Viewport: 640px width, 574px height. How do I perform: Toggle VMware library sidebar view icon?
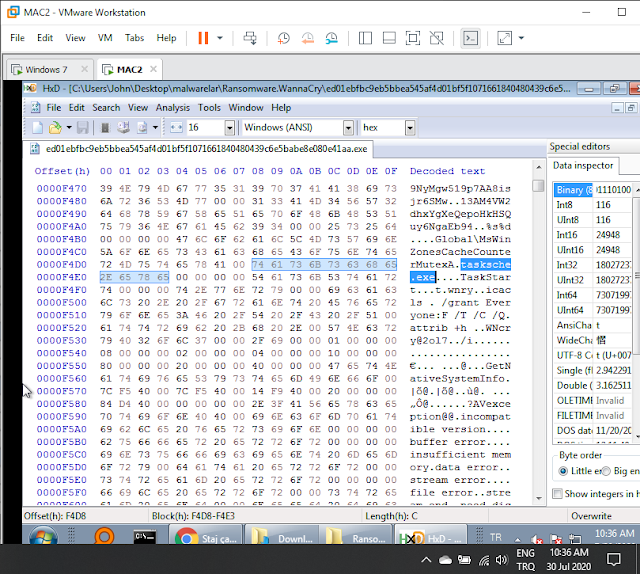[x=365, y=38]
